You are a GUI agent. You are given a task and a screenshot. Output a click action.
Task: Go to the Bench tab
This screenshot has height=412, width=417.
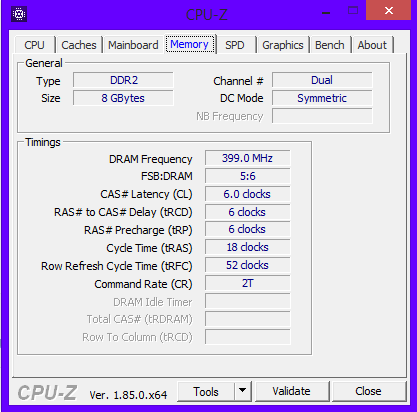(330, 45)
